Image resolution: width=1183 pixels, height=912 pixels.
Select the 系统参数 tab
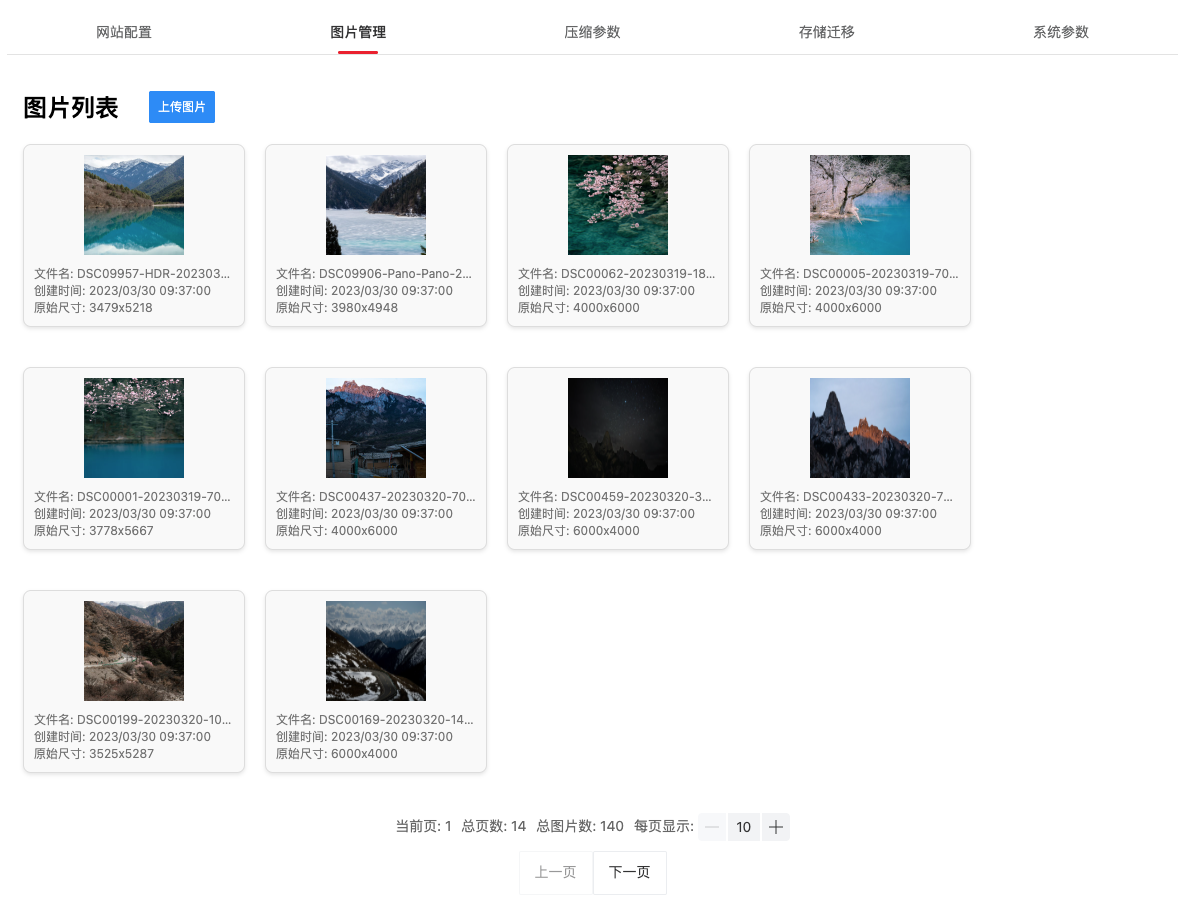click(1060, 32)
